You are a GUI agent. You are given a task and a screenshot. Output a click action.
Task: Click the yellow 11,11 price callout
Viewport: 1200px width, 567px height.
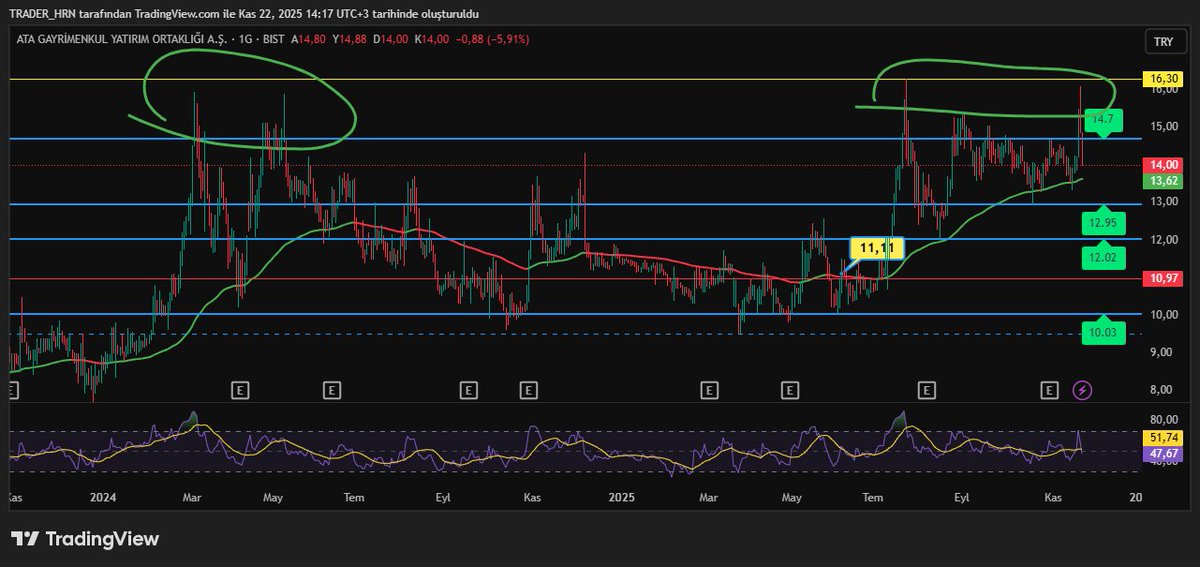[877, 248]
